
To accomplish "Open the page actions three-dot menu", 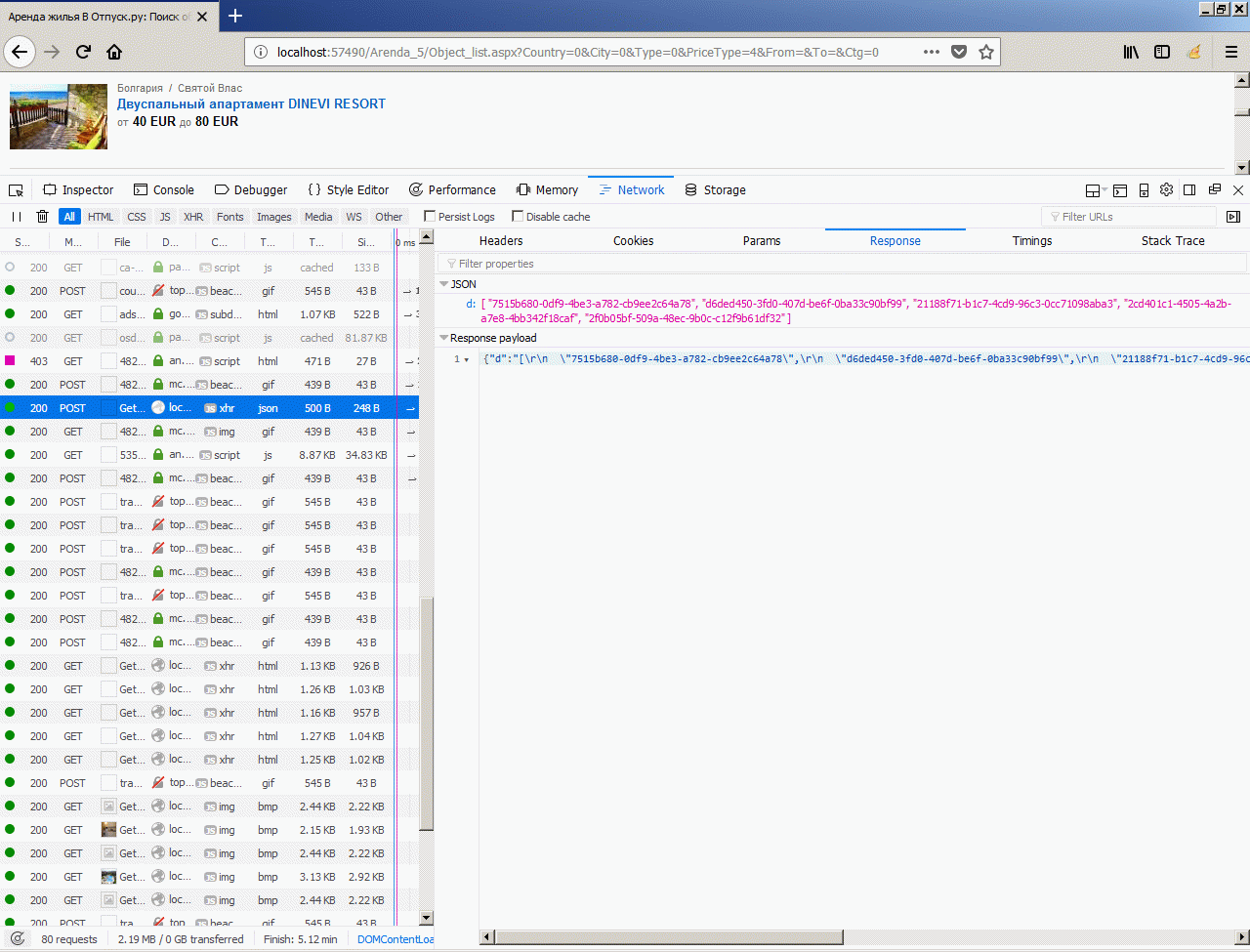I will point(932,52).
